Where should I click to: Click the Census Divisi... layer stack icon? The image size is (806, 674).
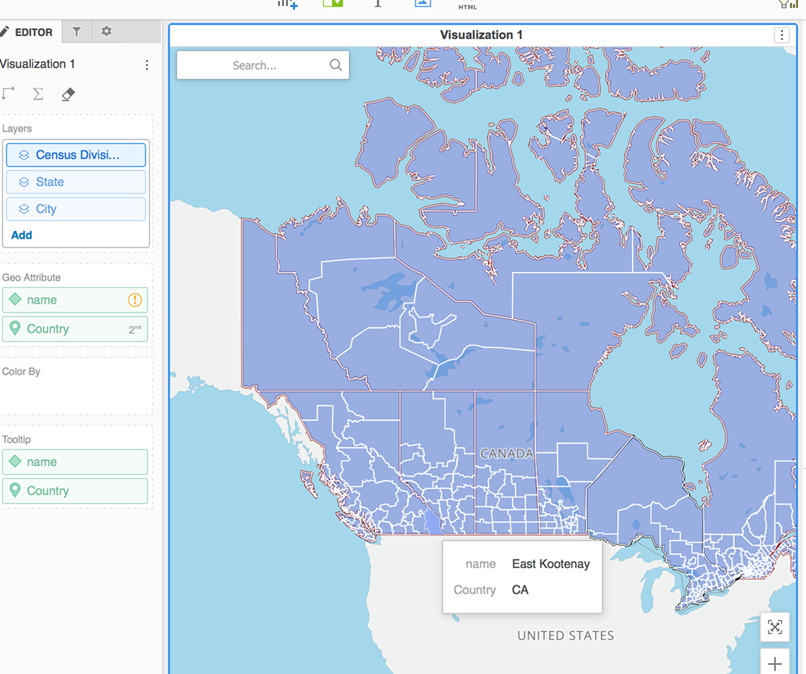[x=24, y=155]
